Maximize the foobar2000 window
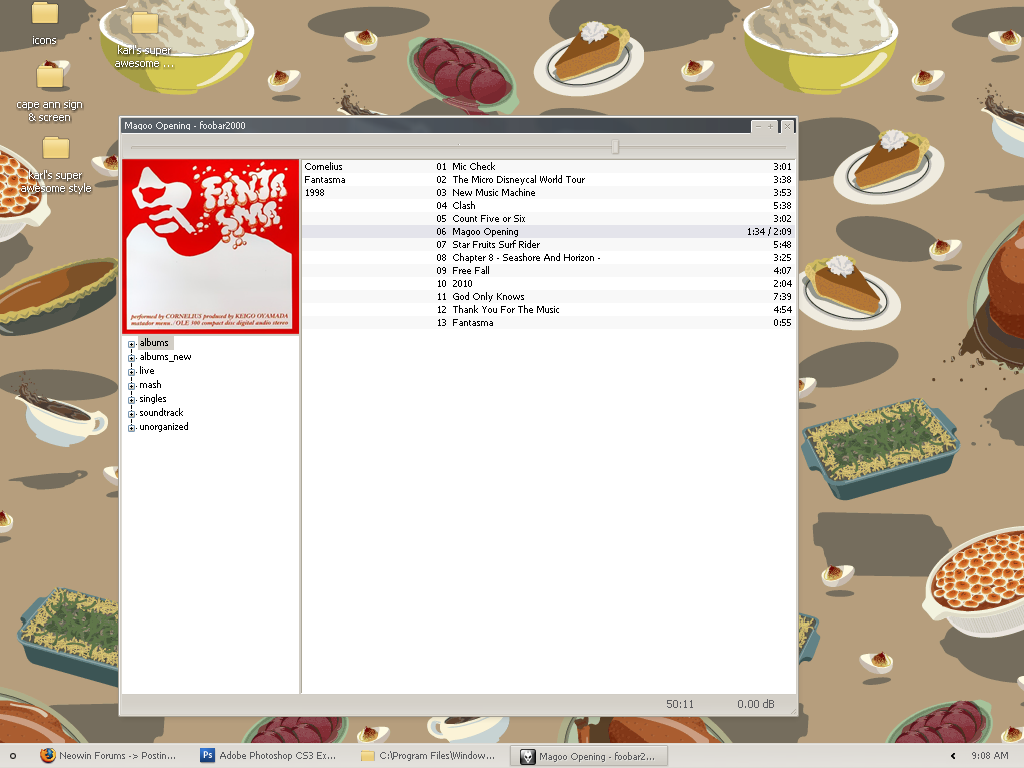This screenshot has width=1024, height=768. [771, 126]
